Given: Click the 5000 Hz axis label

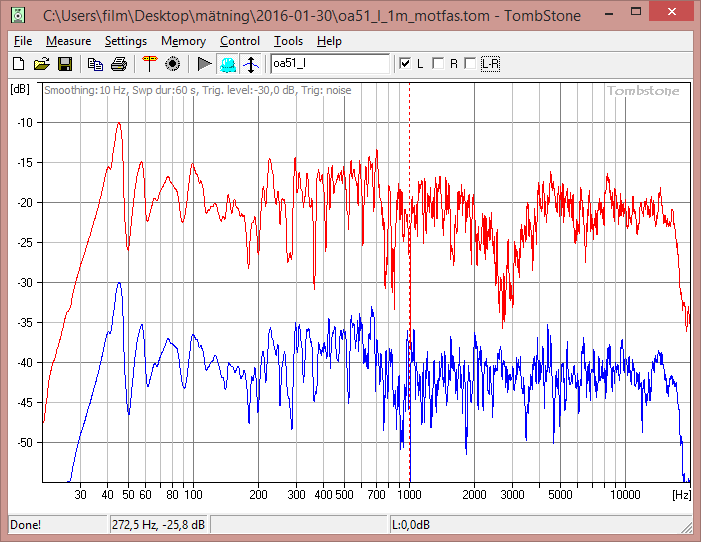Looking at the screenshot, I should pos(560,495).
